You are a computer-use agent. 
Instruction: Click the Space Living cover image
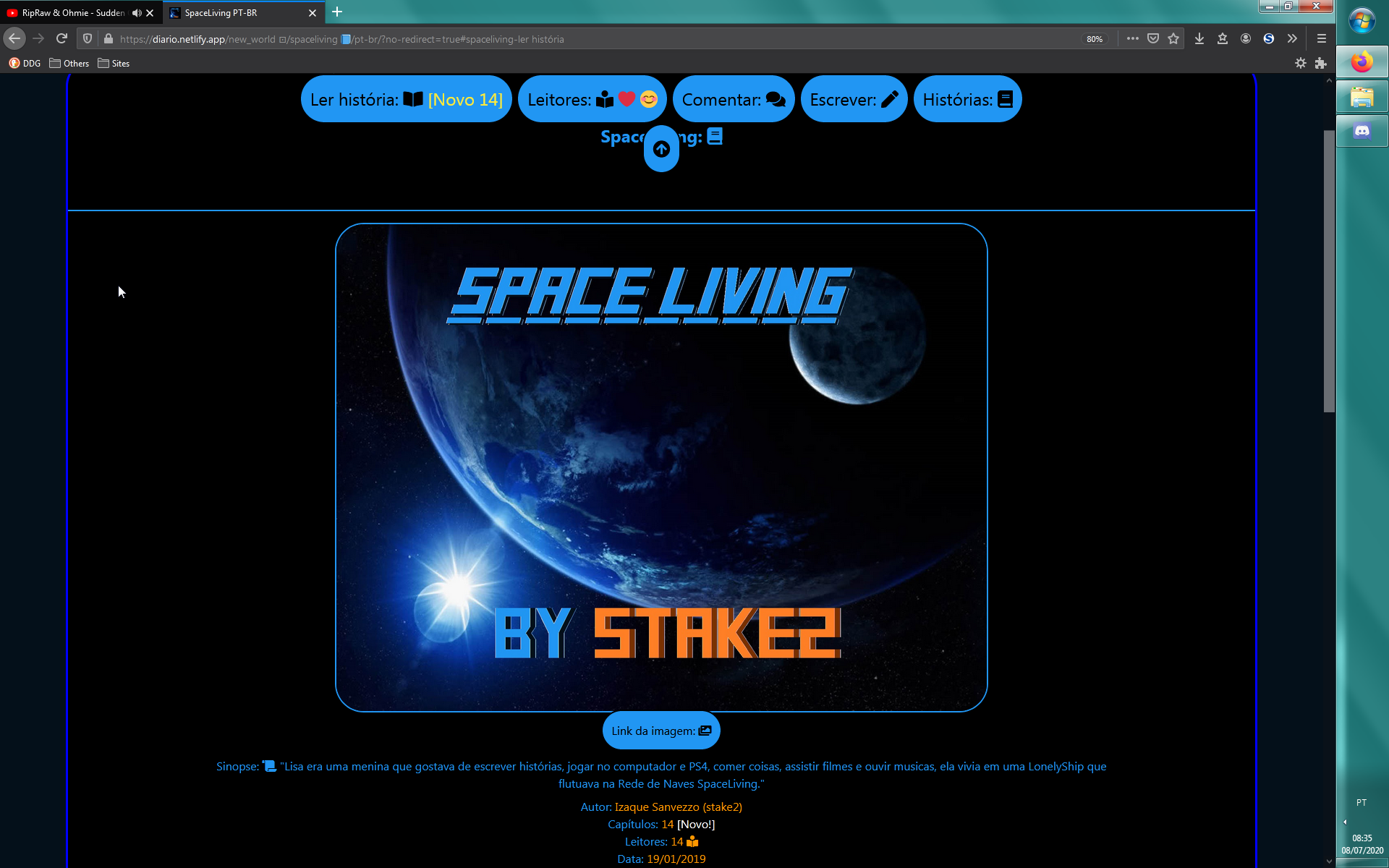(x=661, y=467)
